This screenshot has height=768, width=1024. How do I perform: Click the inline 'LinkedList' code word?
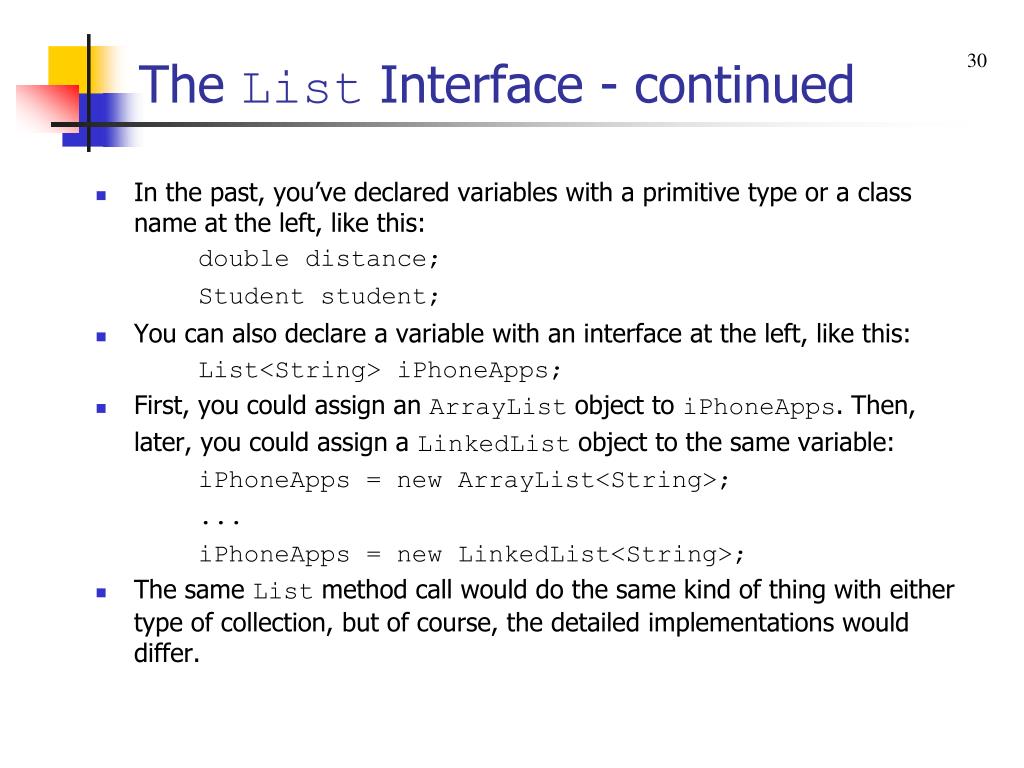tap(494, 444)
